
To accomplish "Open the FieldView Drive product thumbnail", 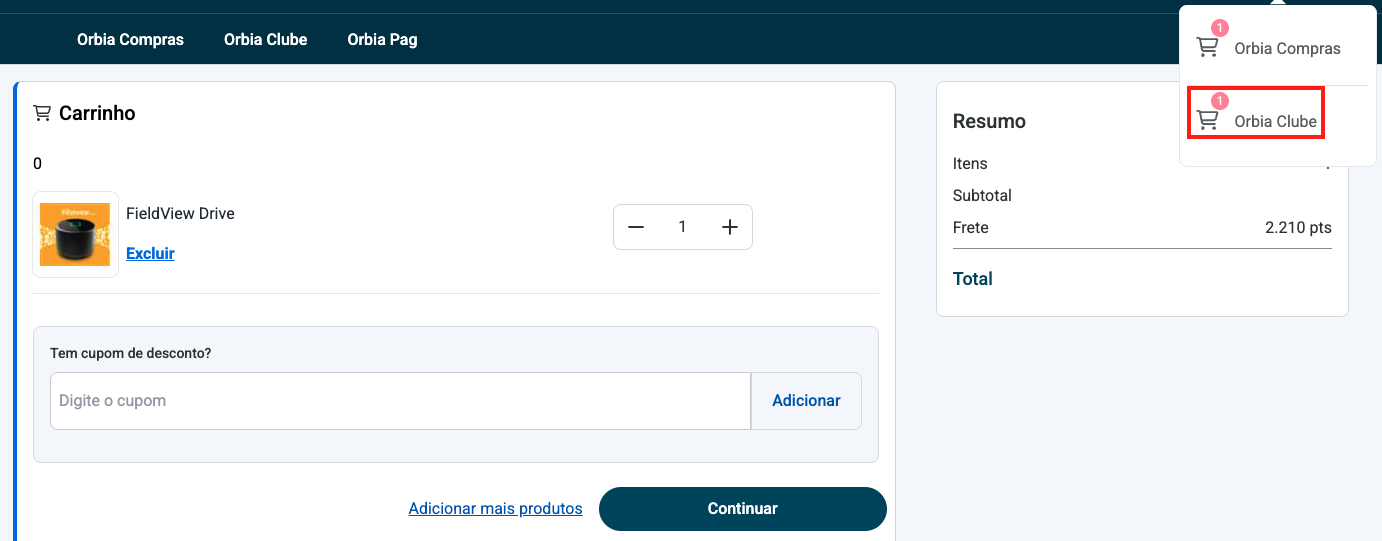I will click(76, 234).
